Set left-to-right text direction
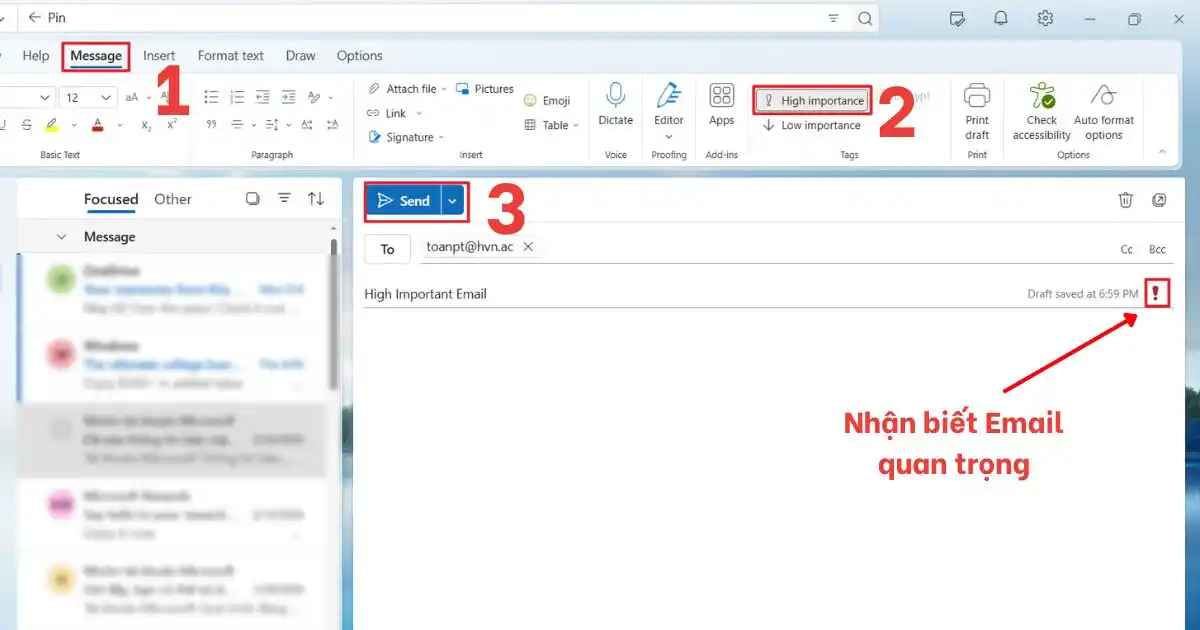1200x630 pixels. [x=309, y=125]
